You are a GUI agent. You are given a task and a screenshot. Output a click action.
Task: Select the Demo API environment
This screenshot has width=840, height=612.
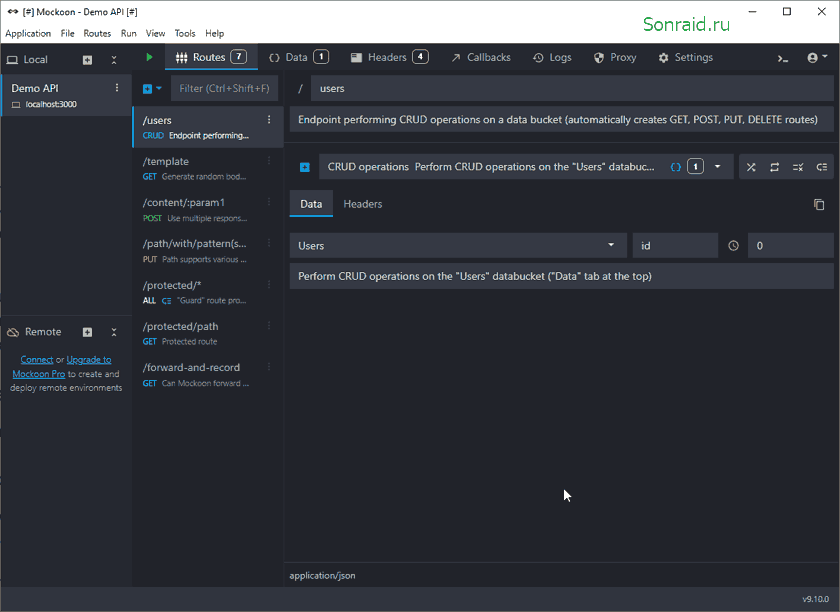coord(66,95)
